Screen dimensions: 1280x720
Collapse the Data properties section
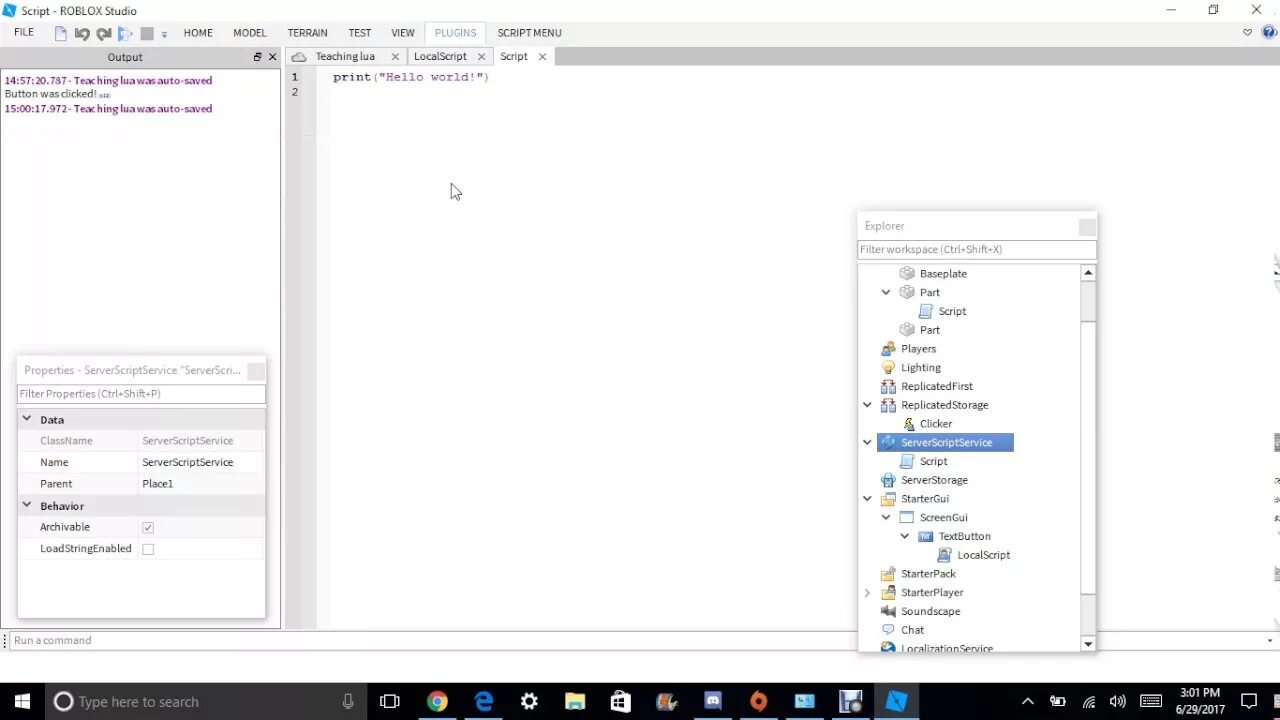[x=27, y=420]
